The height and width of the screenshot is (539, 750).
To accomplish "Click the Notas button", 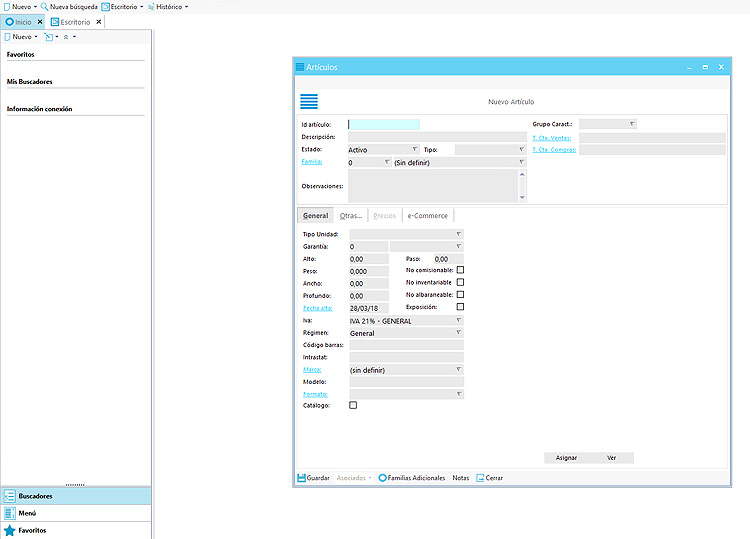I will point(461,478).
